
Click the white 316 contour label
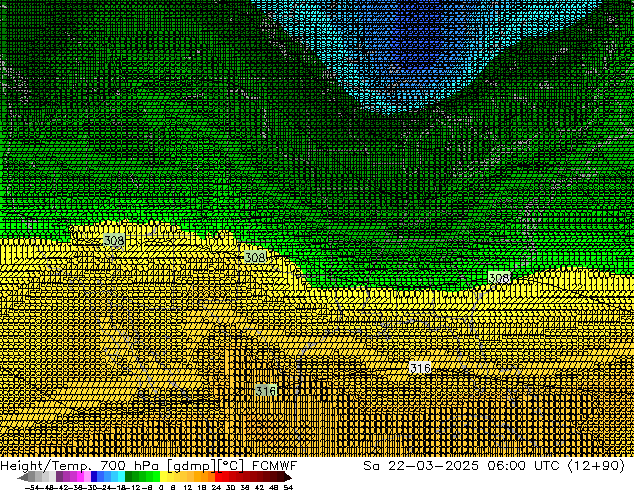pos(420,368)
